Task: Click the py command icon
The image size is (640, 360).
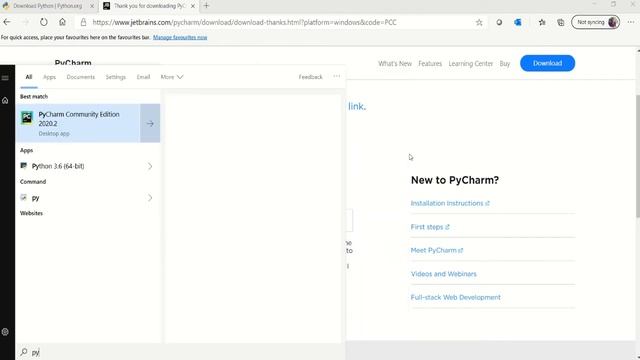Action: point(24,198)
